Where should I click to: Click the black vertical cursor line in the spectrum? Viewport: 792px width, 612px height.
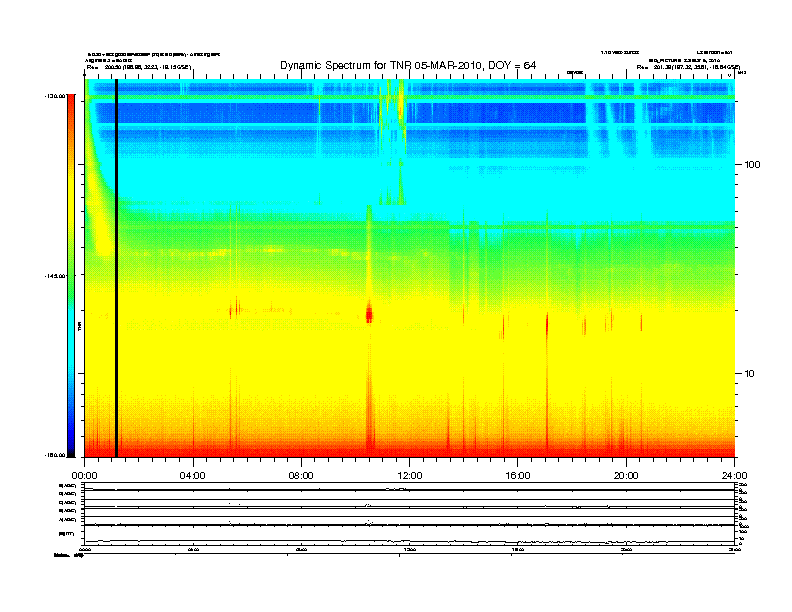pos(116,268)
